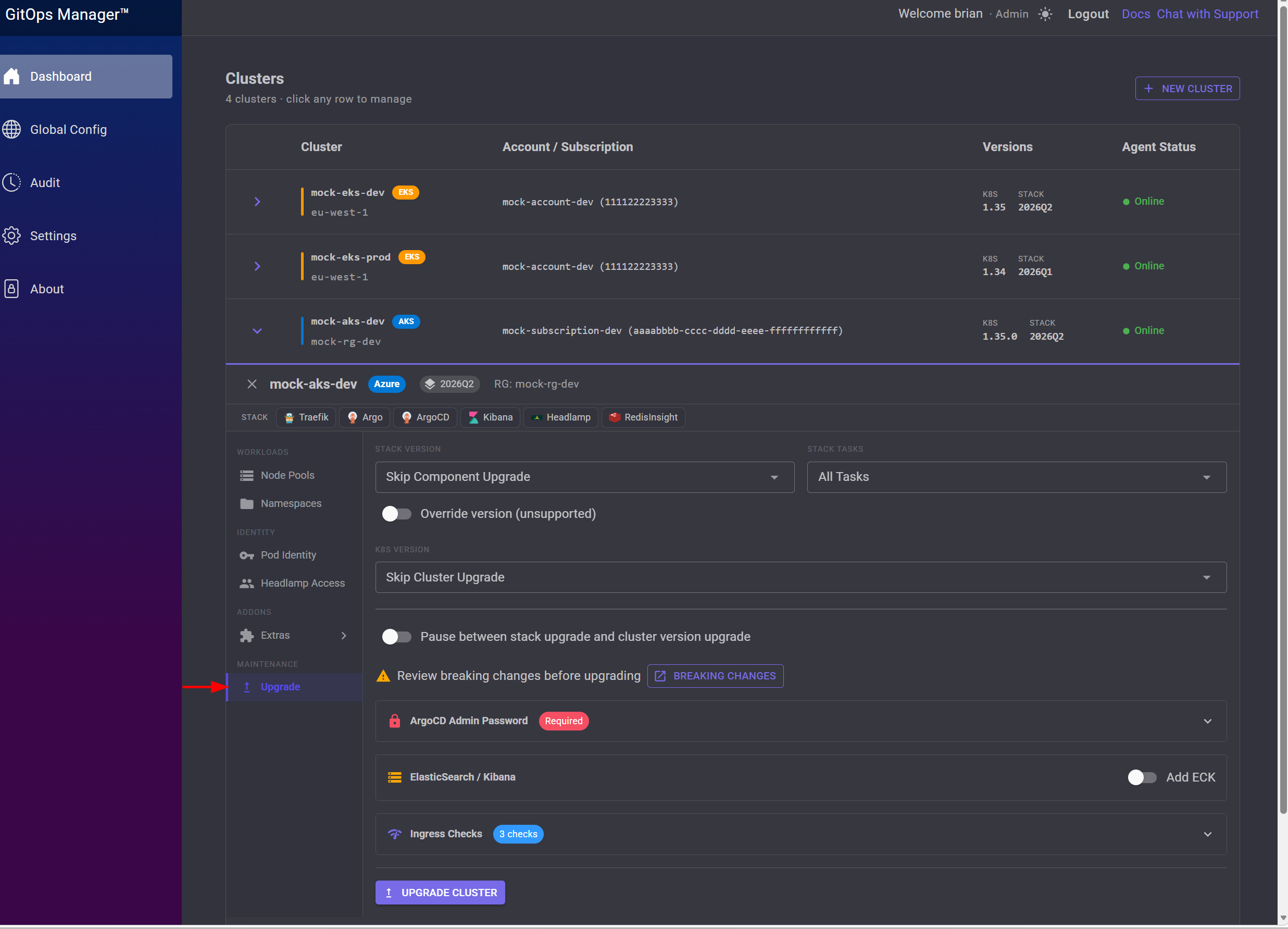1288x929 pixels.
Task: Select Headlamp Access in identity menu
Action: (x=294, y=584)
